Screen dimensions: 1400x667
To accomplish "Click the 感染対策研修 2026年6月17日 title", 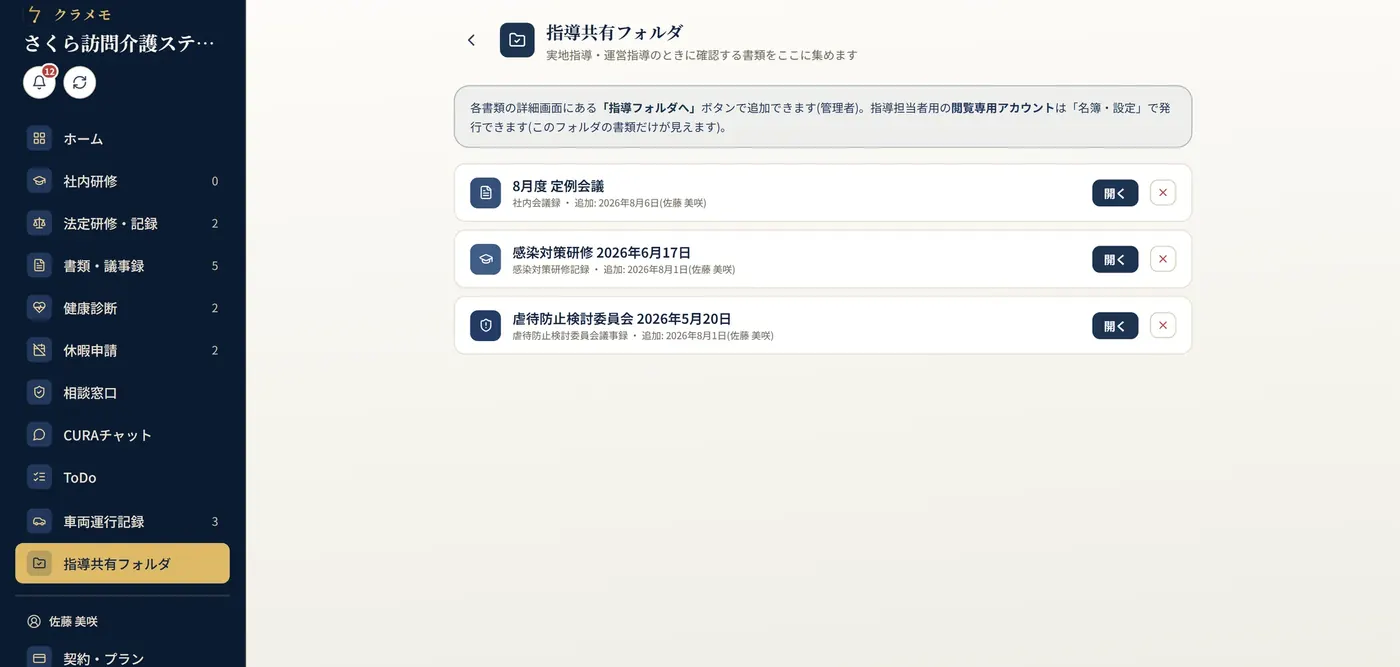I will click(601, 252).
